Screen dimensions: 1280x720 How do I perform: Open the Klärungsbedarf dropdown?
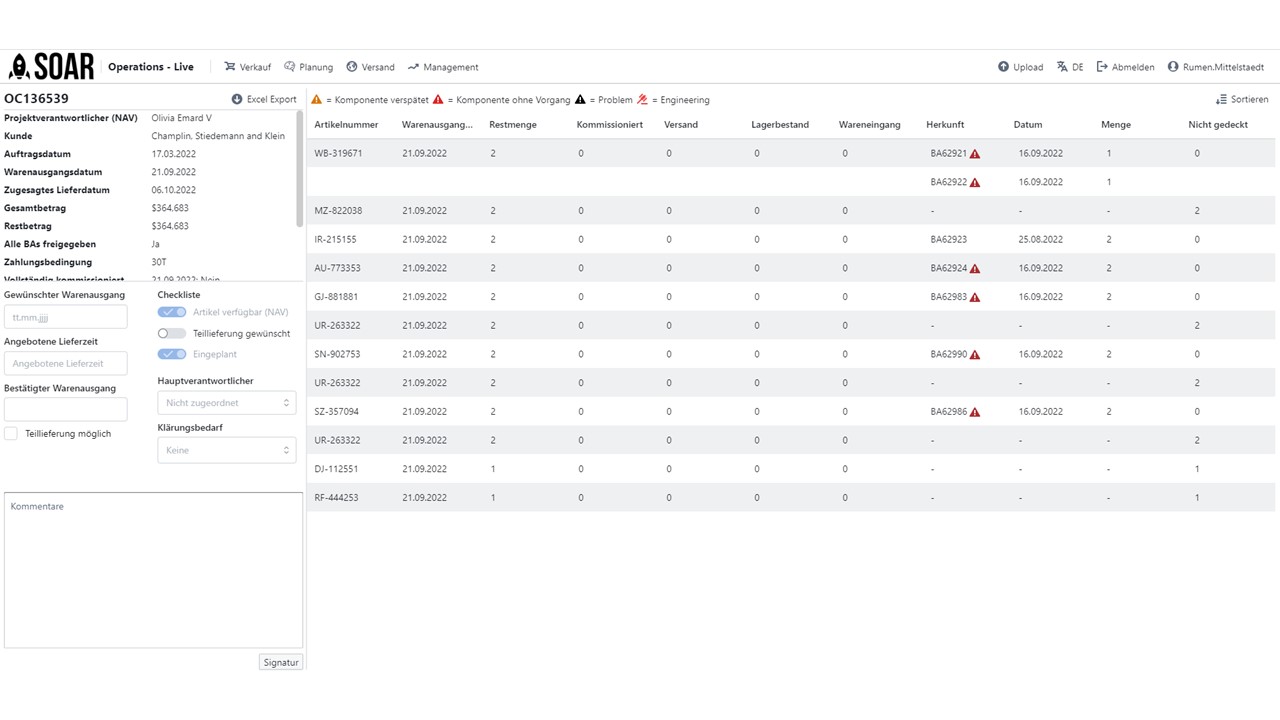227,450
